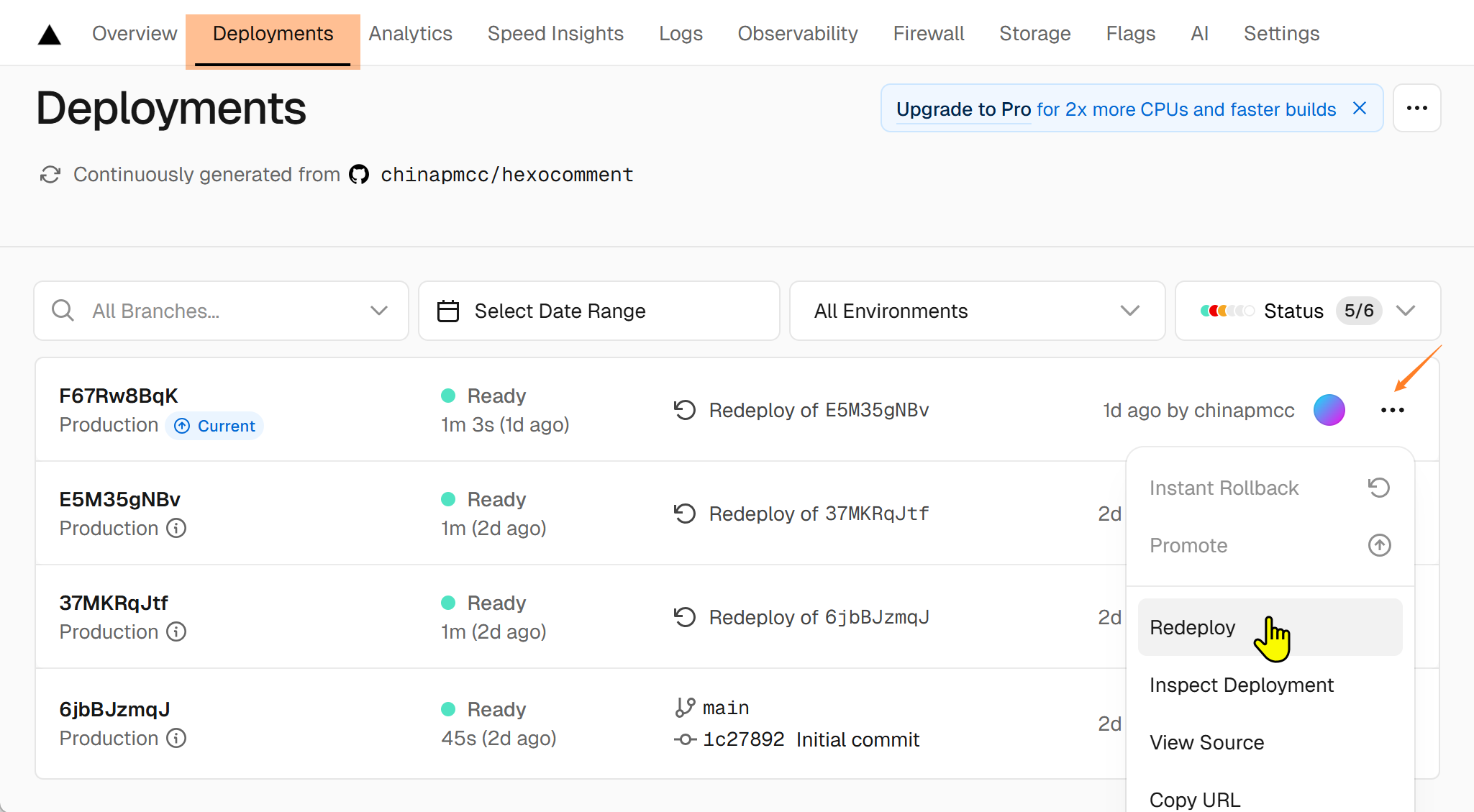The width and height of the screenshot is (1474, 812).
Task: Click info icon next to 6jbBJzmqJ Production
Action: [x=176, y=739]
